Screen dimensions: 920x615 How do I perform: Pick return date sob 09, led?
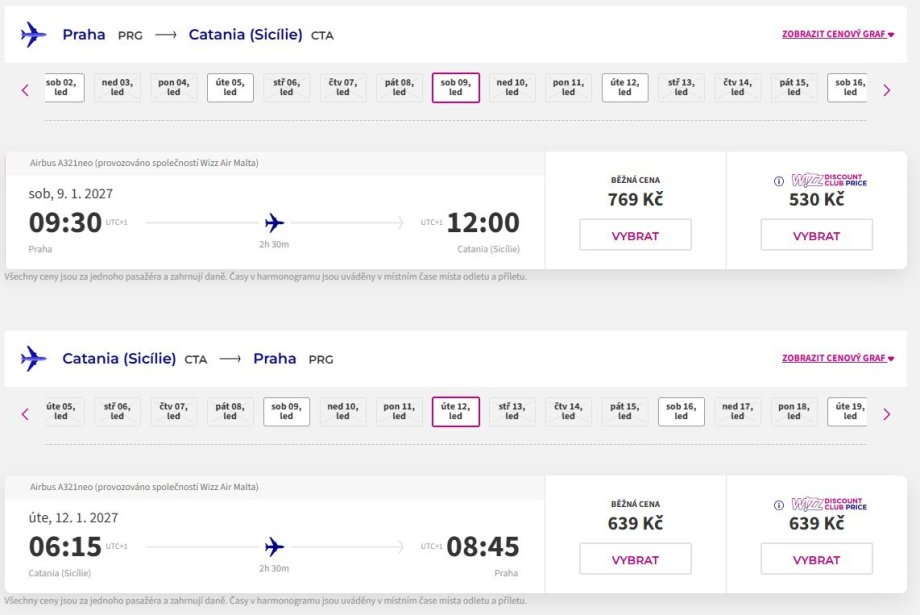point(287,412)
